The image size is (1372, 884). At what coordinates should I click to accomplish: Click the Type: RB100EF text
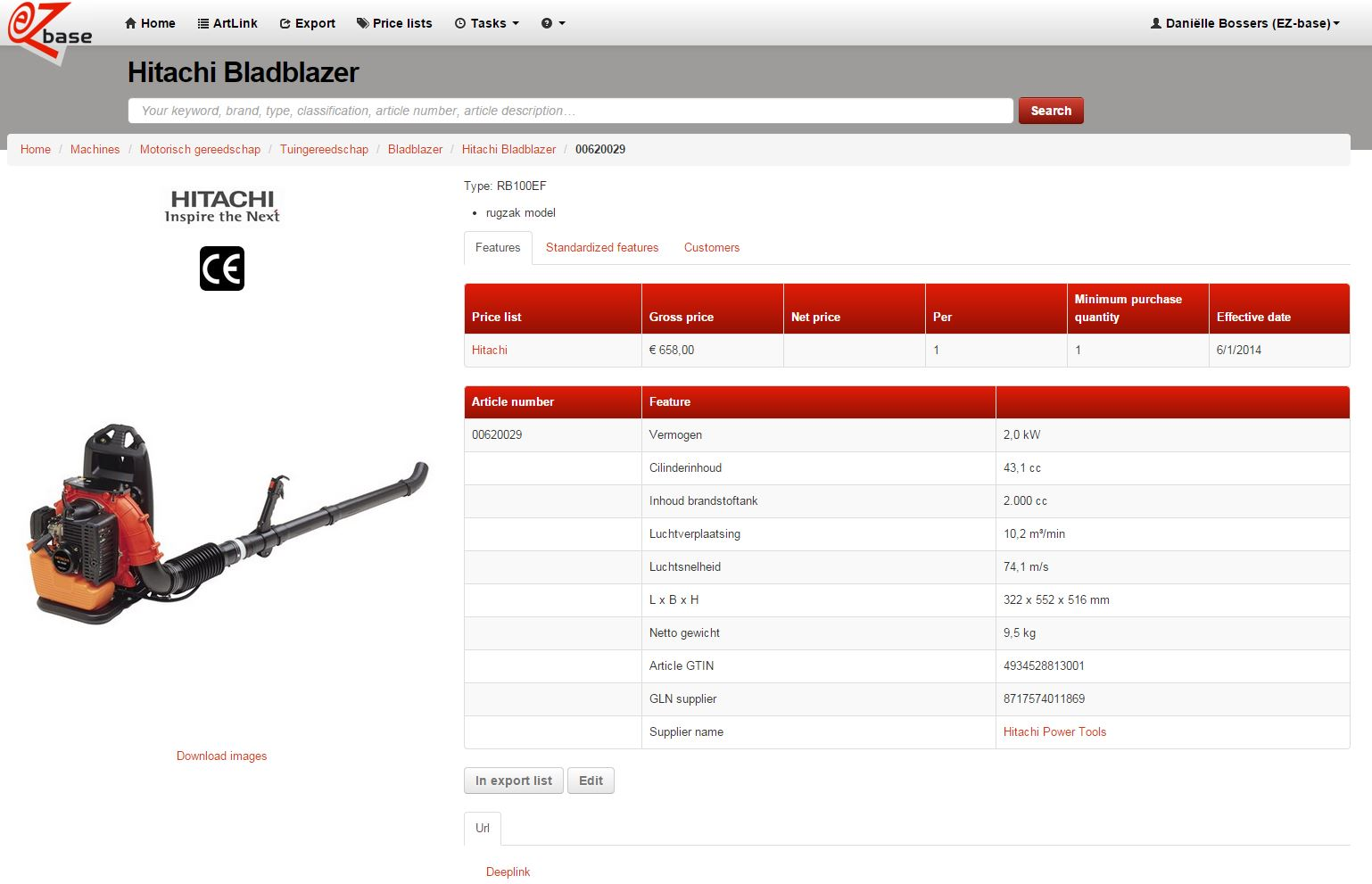coord(505,186)
